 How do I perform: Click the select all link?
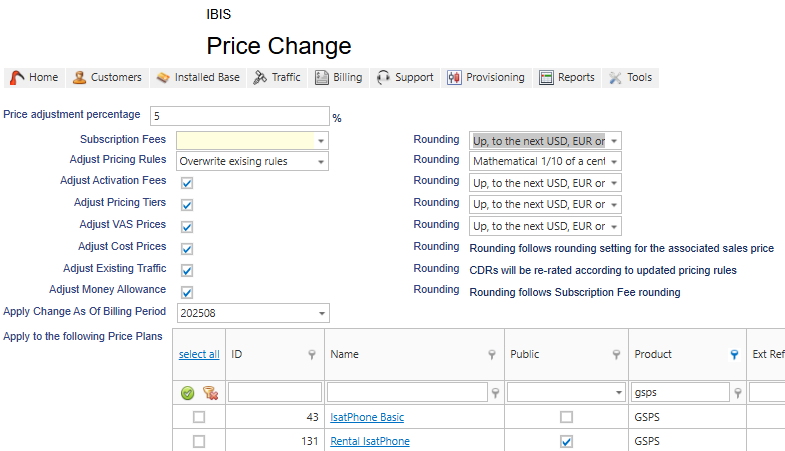tap(199, 354)
